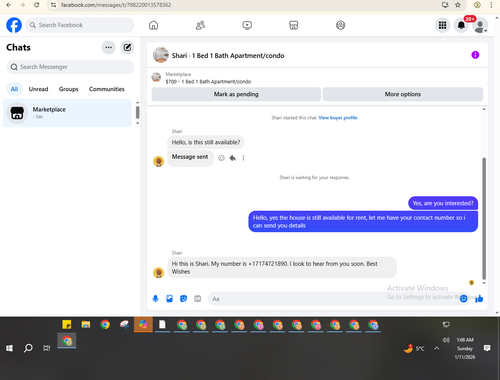Click chat list scrollbar thumb
The height and width of the screenshot is (380, 500).
(137, 112)
